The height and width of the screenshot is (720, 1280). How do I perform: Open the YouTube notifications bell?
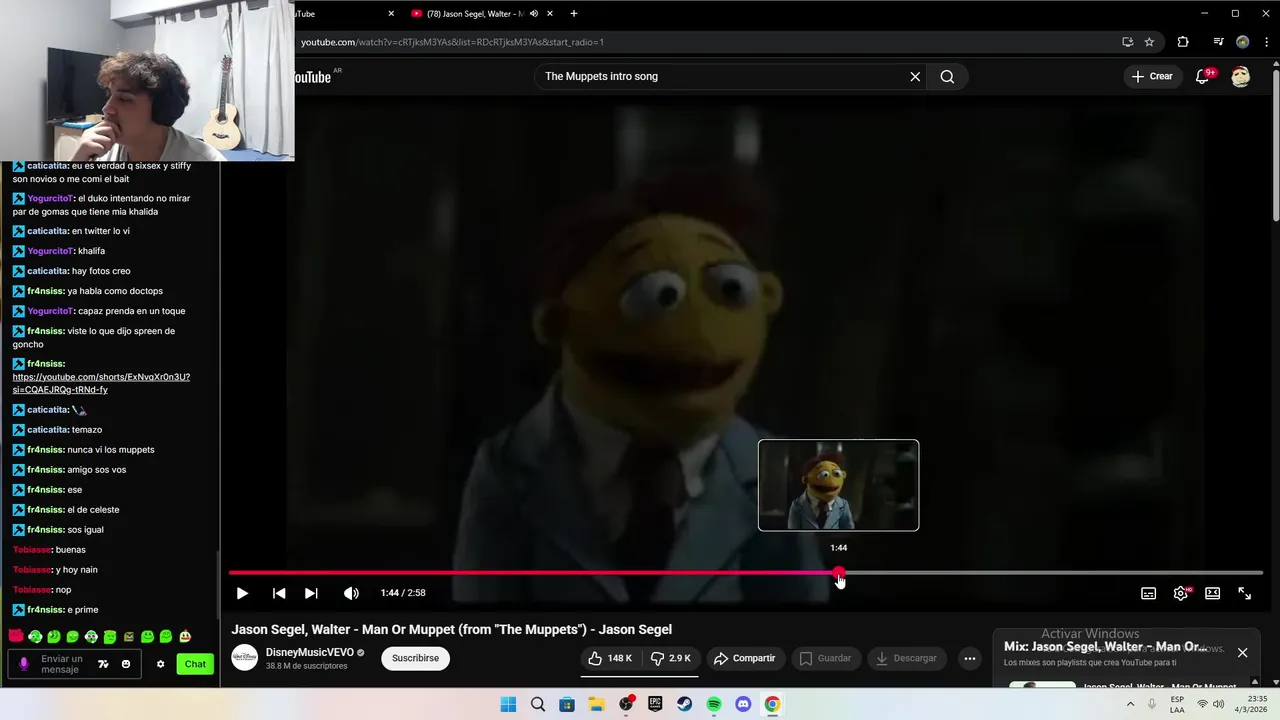click(x=1203, y=76)
